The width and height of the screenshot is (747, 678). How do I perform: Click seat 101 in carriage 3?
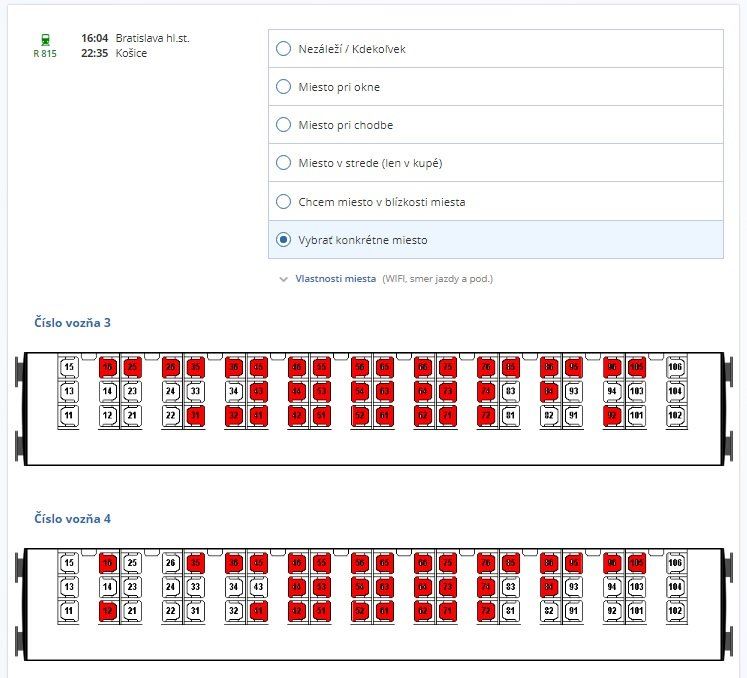(636, 414)
